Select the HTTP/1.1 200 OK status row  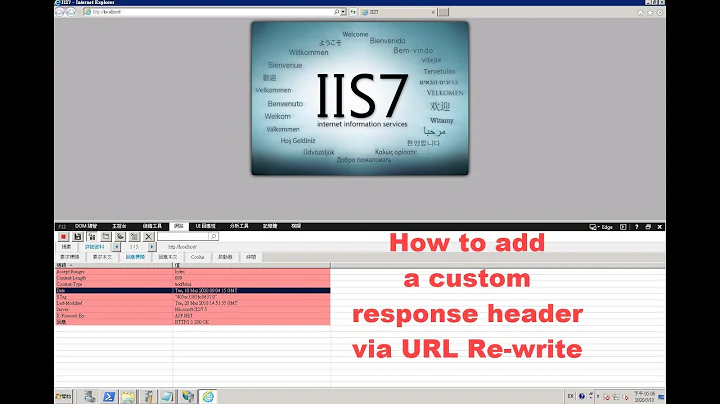(192, 322)
